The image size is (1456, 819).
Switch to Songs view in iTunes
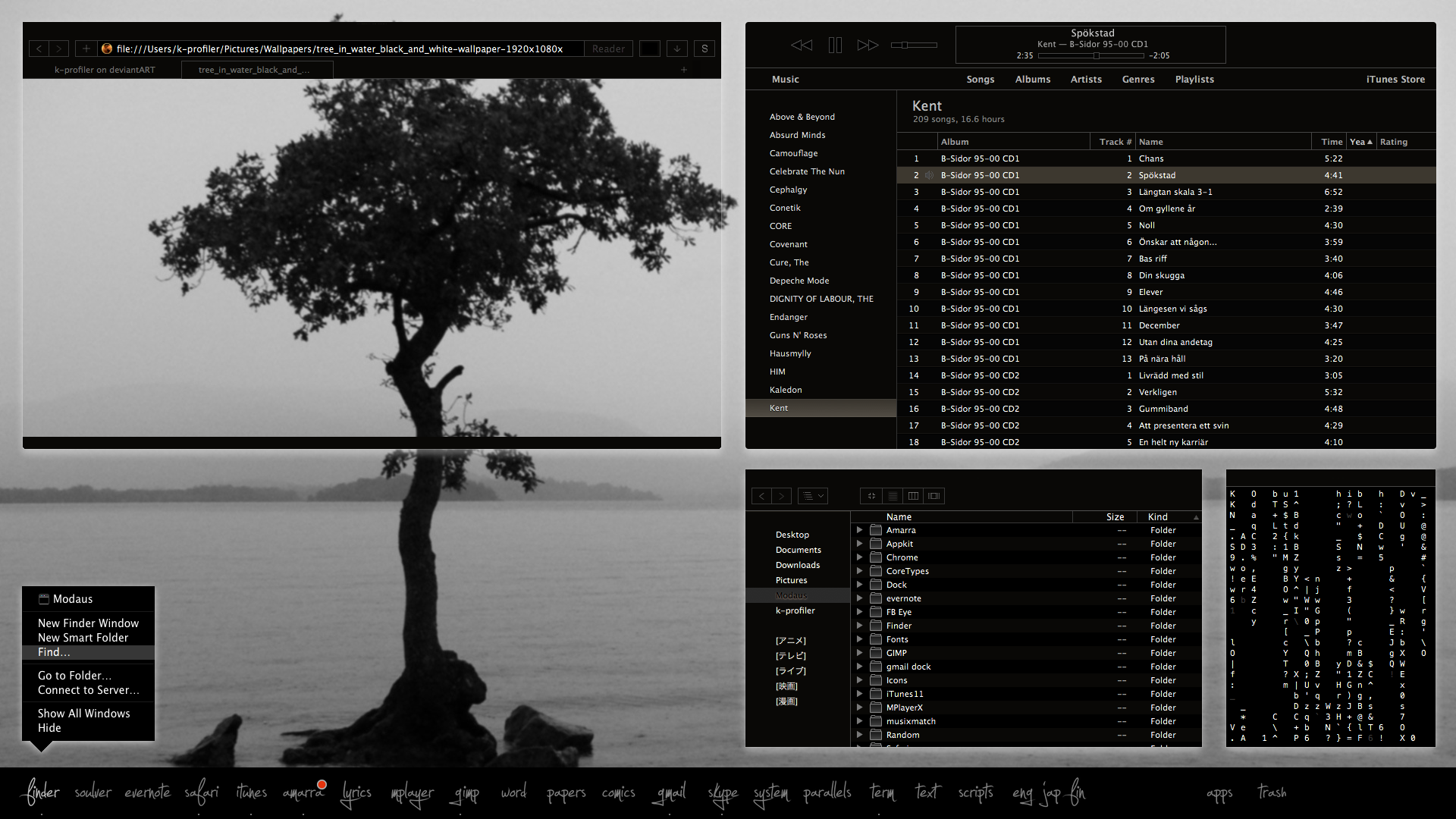coord(981,80)
